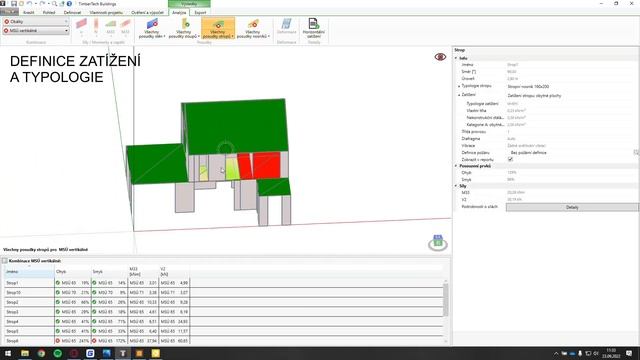
Task: Click the undo arrow in quick access toolbar
Action: 29,4
